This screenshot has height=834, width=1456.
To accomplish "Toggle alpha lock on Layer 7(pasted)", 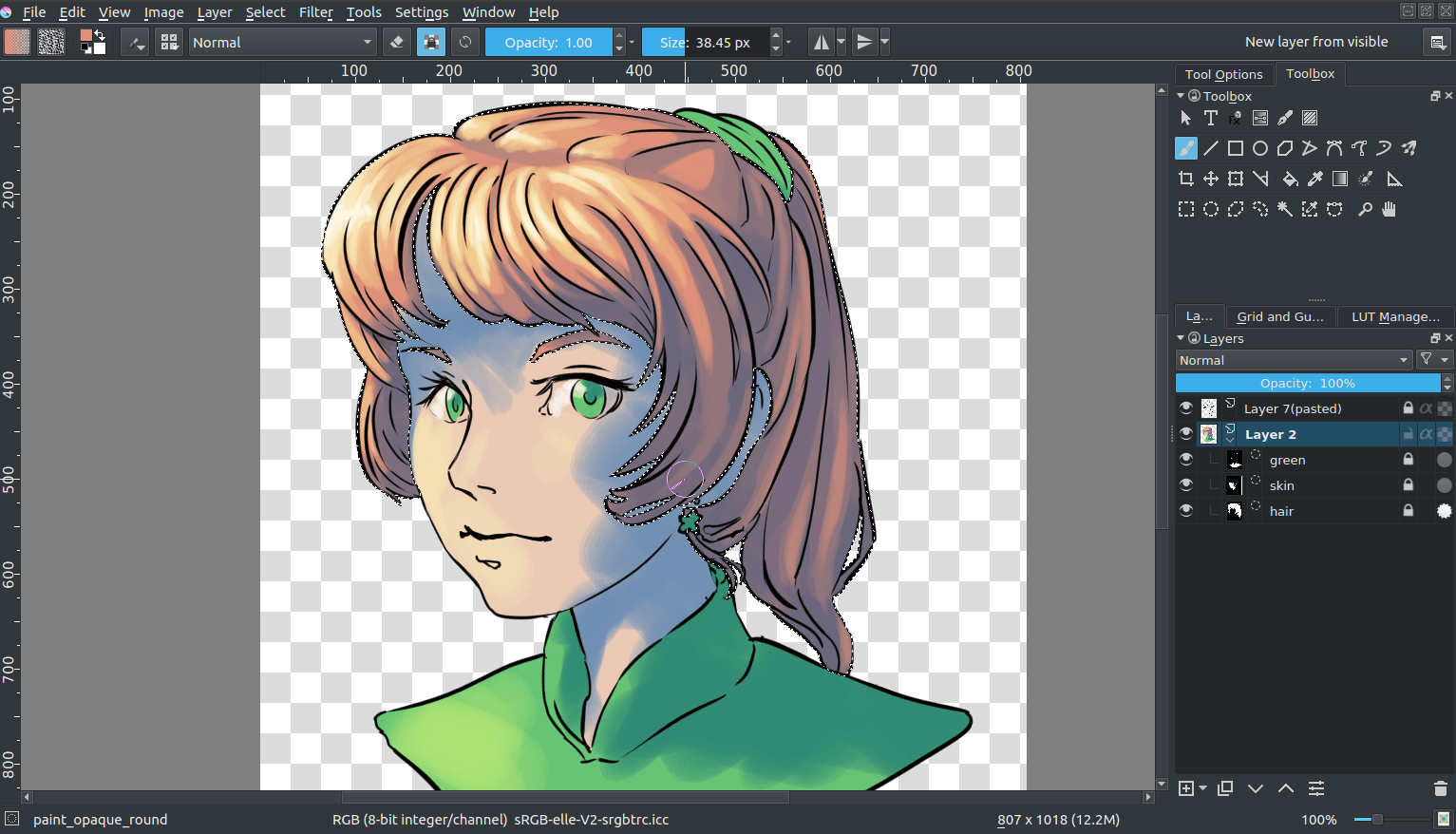I will tap(1427, 407).
